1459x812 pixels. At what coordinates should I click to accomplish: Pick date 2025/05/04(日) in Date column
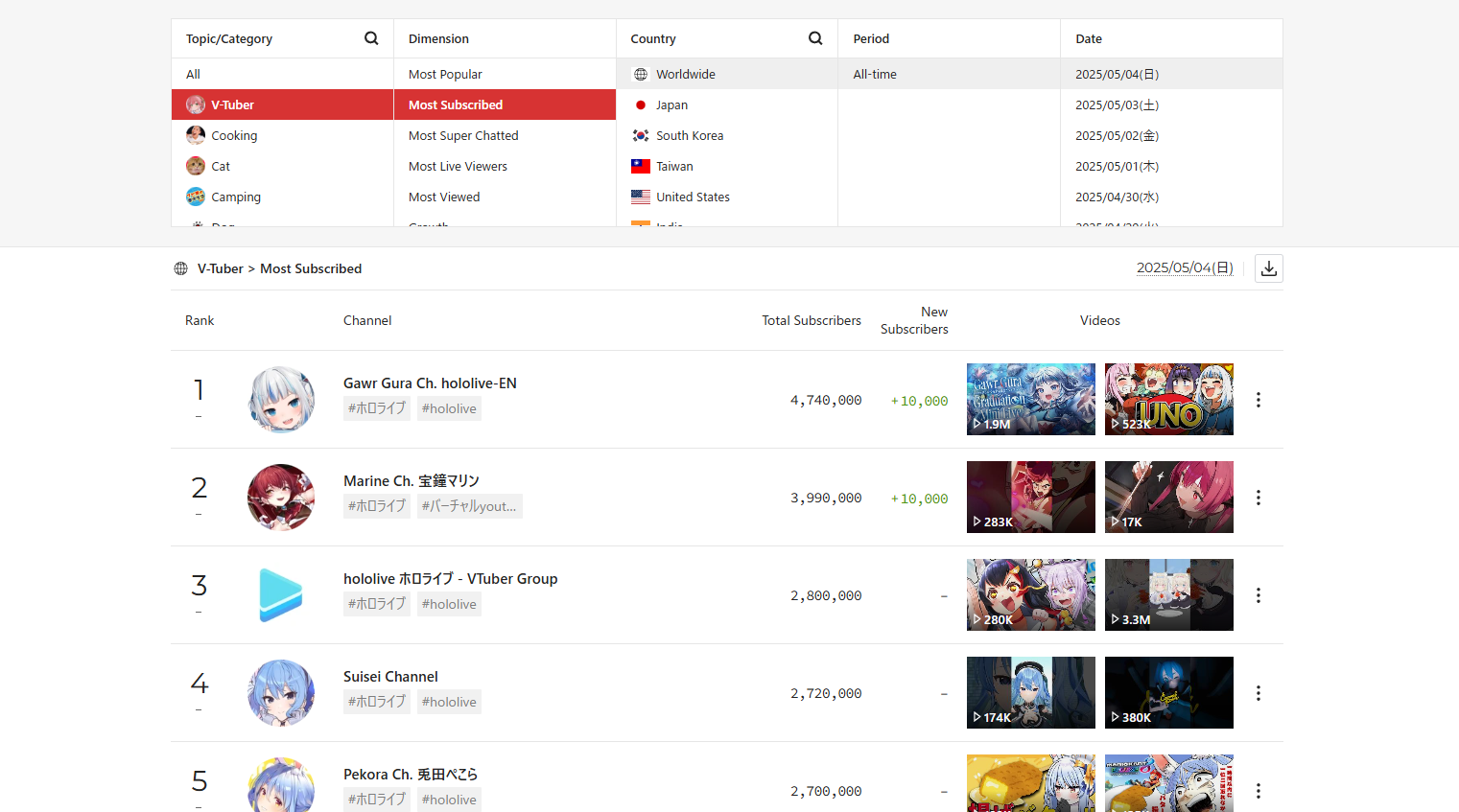1171,74
